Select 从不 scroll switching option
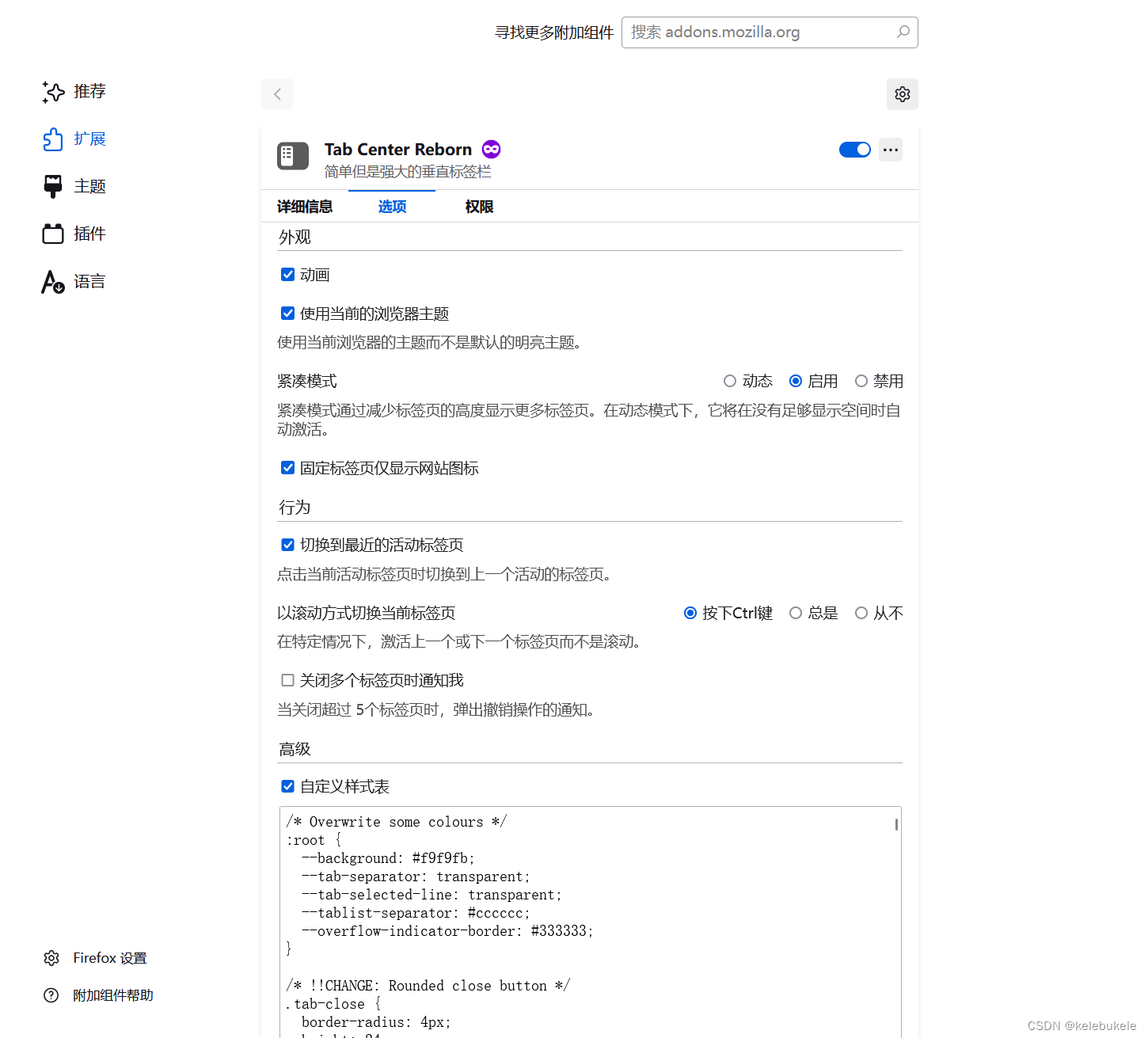This screenshot has height=1038, width=1148. pyautogui.click(x=861, y=613)
